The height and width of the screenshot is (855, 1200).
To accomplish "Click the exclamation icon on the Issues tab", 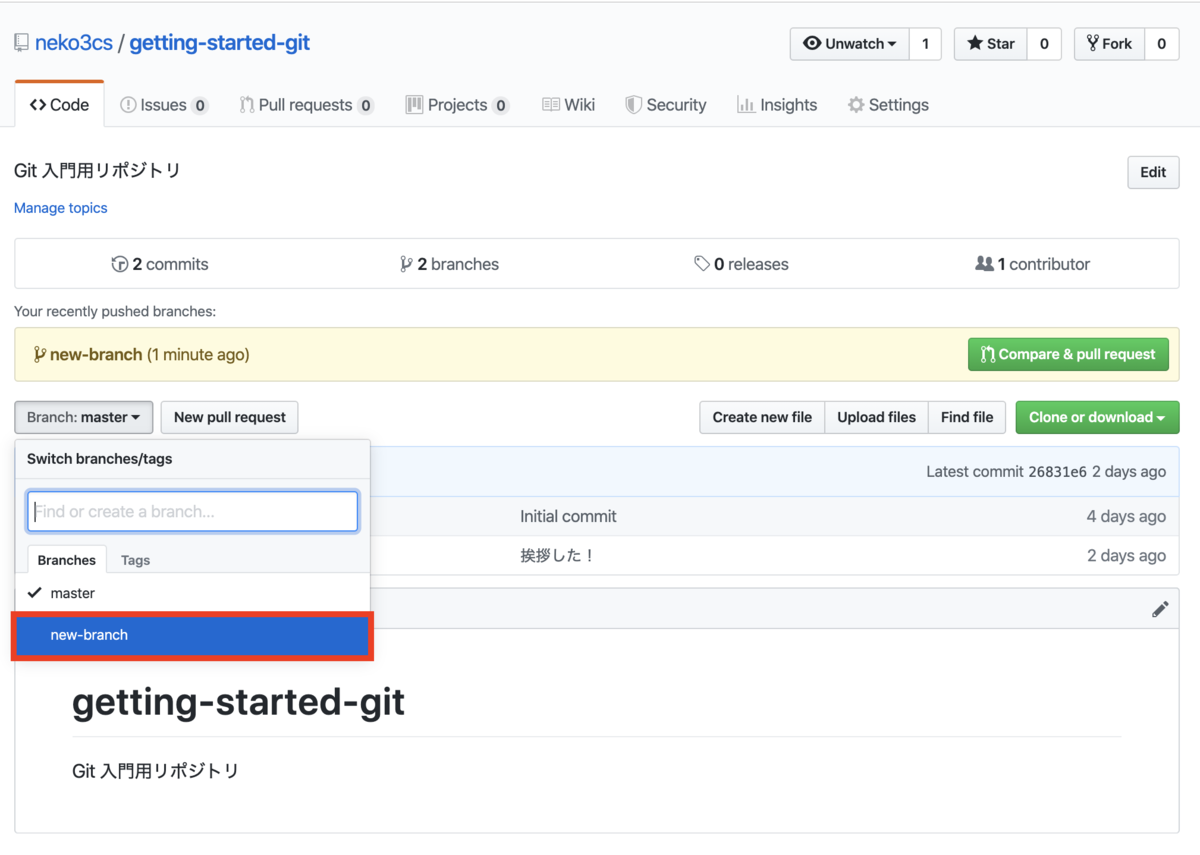I will click(128, 105).
